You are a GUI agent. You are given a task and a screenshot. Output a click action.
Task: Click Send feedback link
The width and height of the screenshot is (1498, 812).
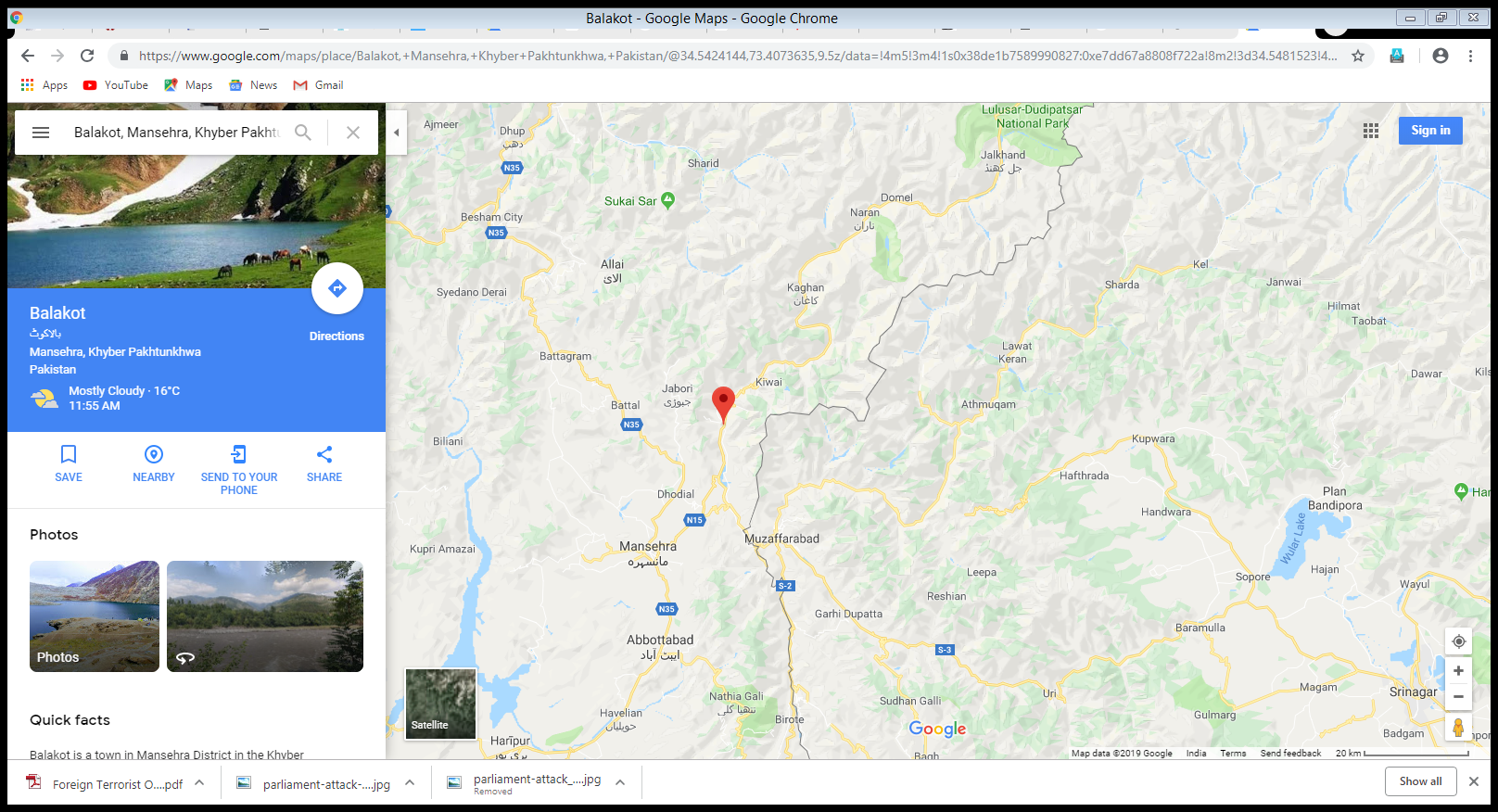click(1290, 754)
